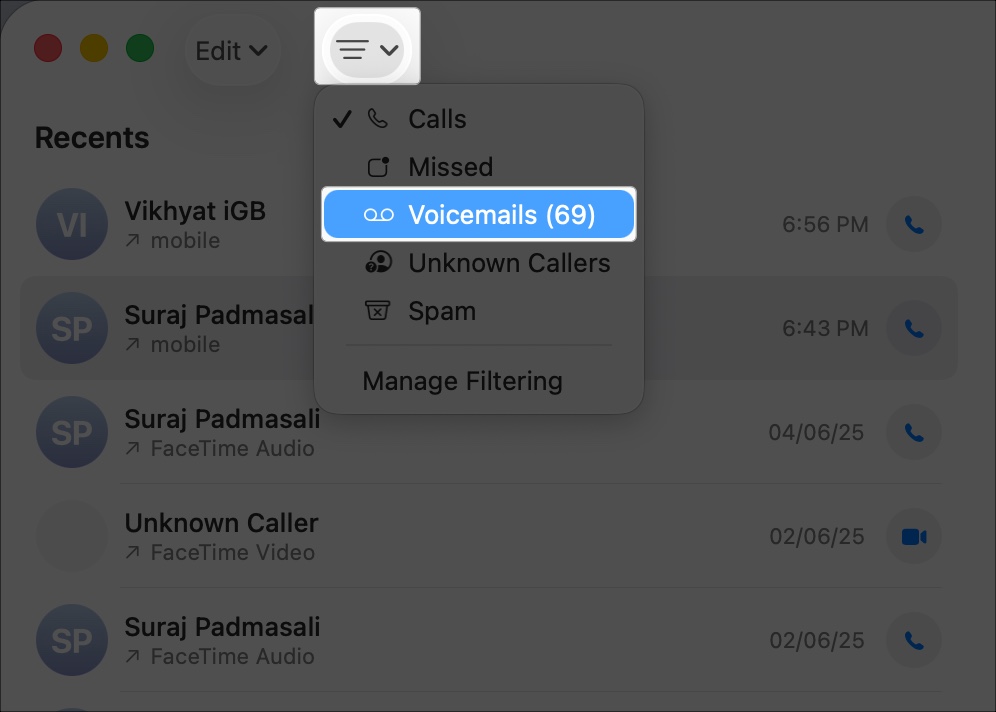Click the missed call icon in the menu

click(x=378, y=166)
